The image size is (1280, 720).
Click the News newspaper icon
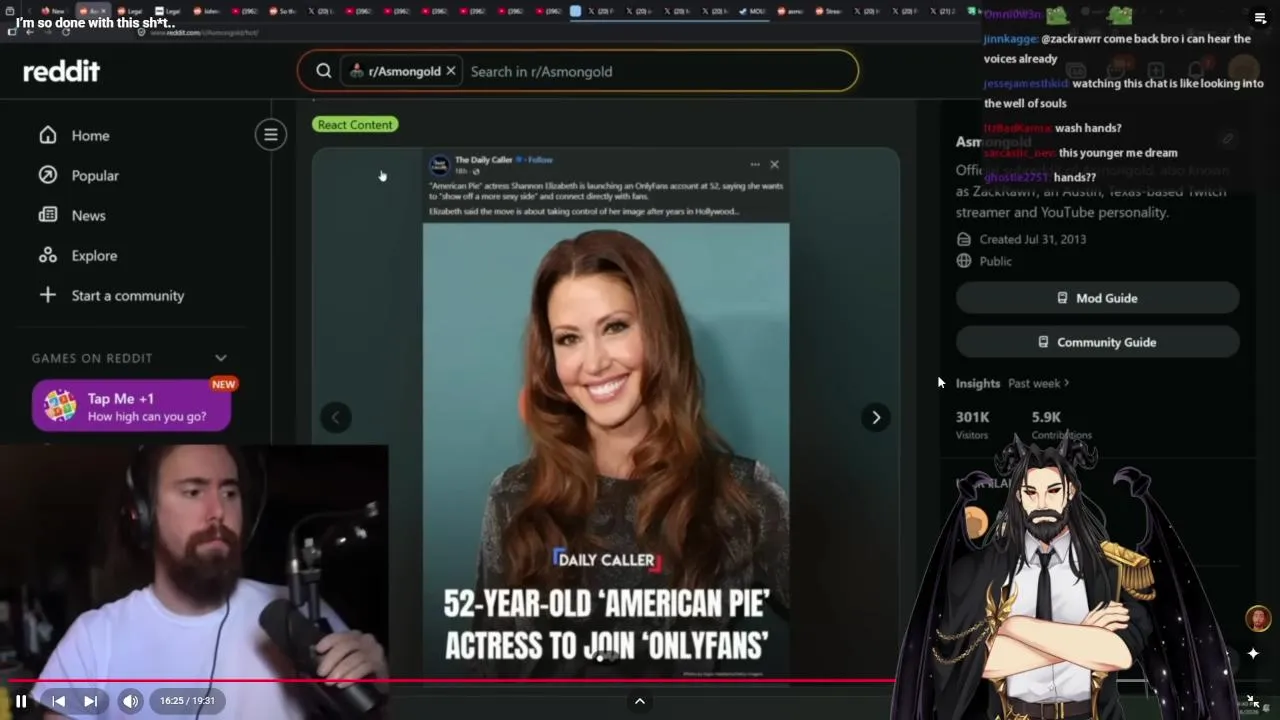[x=48, y=215]
